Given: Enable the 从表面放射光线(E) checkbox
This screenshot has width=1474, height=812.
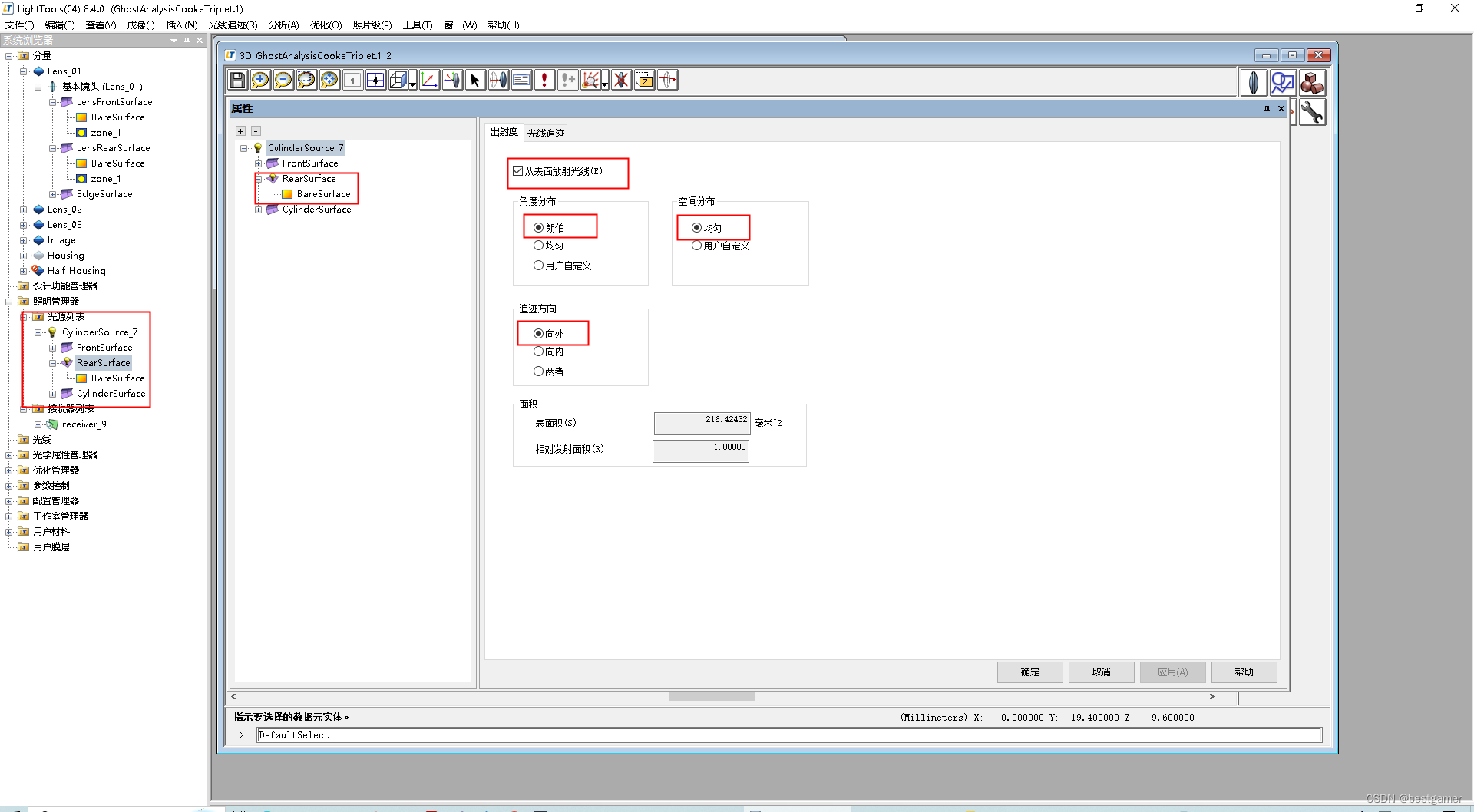Looking at the screenshot, I should pos(517,171).
